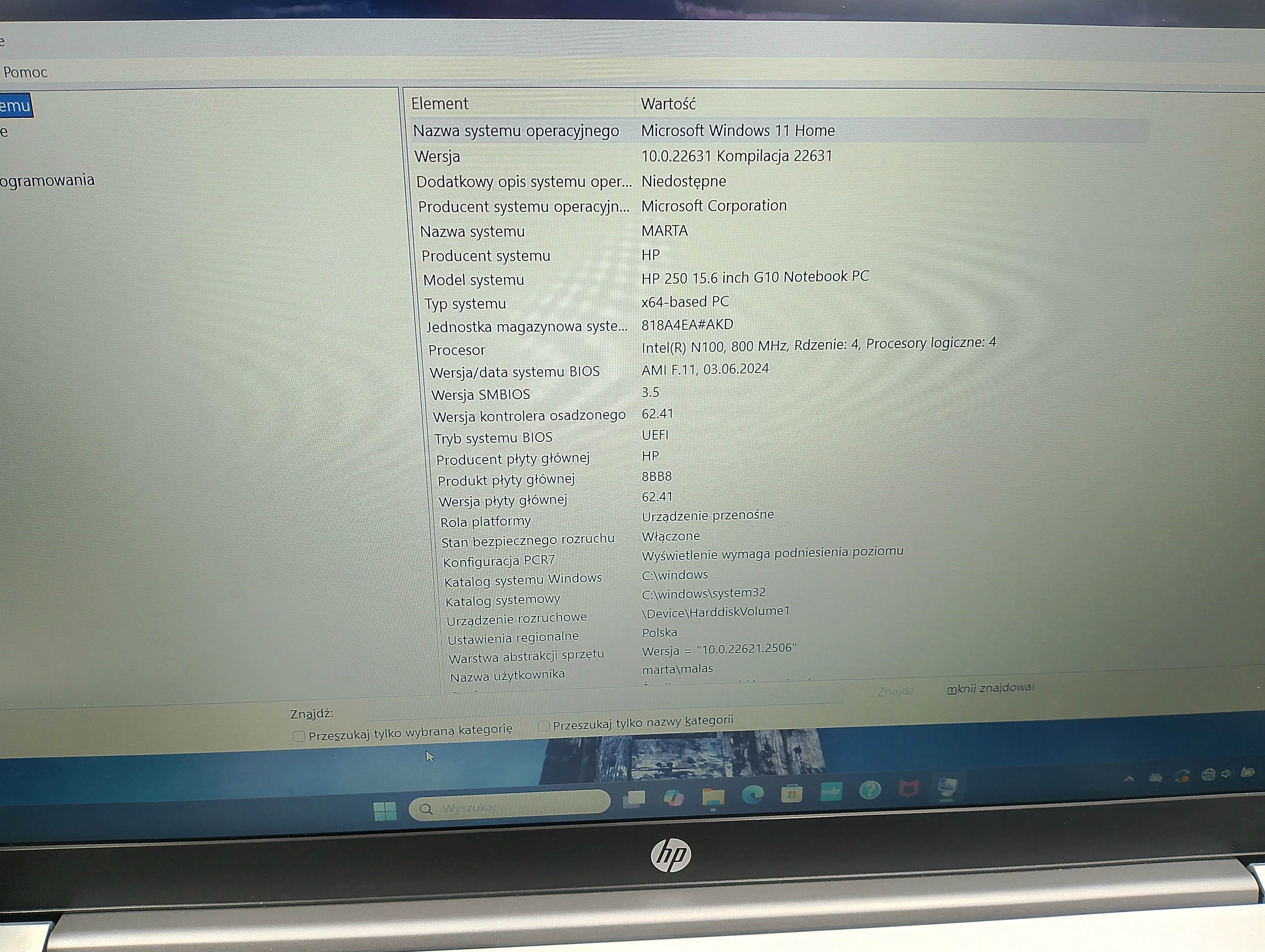This screenshot has width=1265, height=952.
Task: Select 'marta\malas' user name value
Action: pyautogui.click(x=677, y=668)
